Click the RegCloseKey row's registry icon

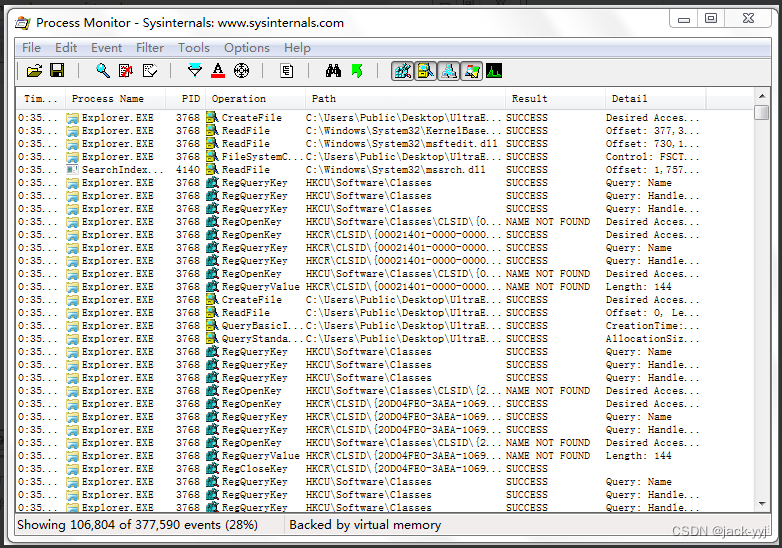[x=212, y=469]
